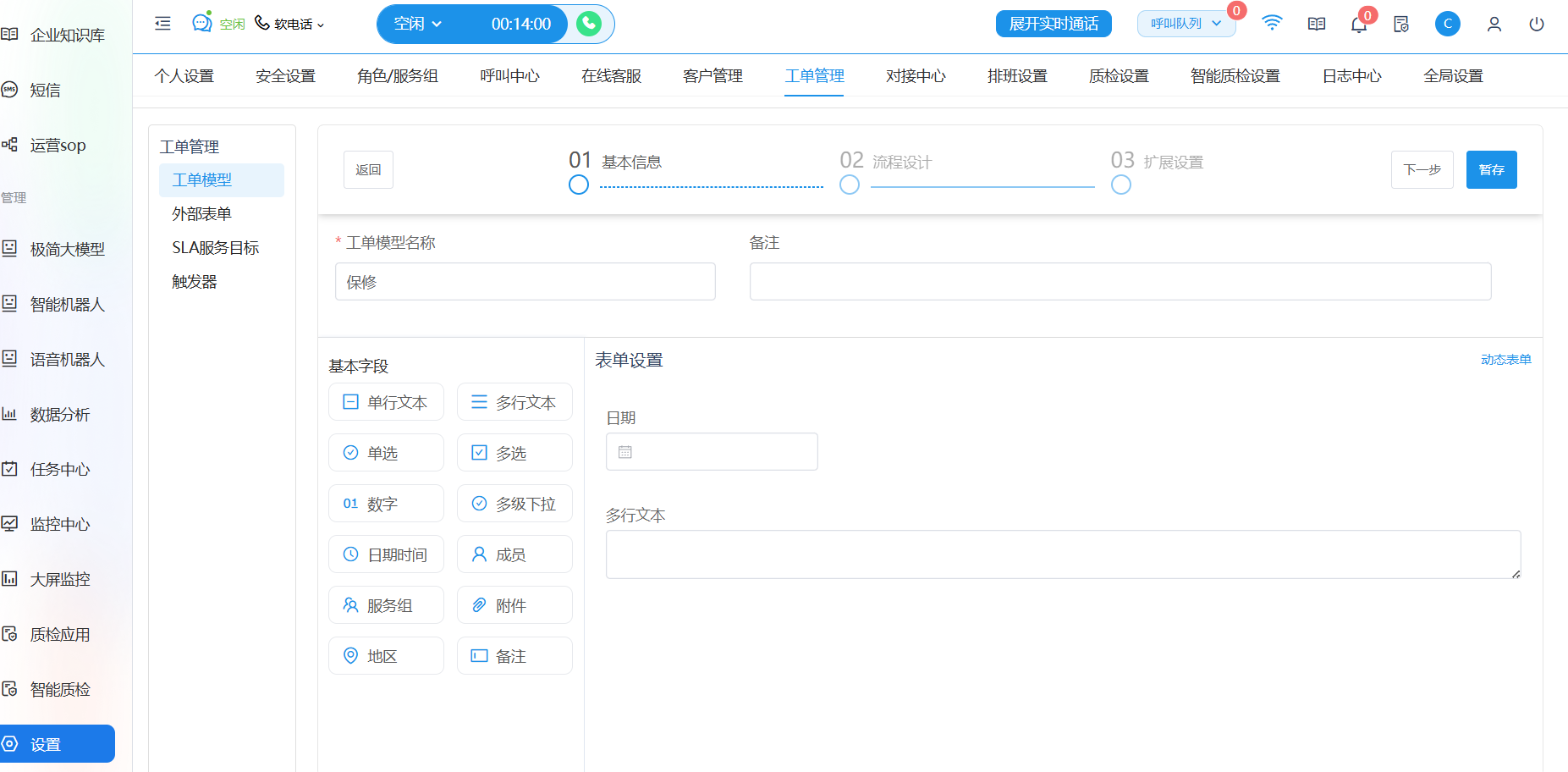Select 设置 in sidebar
Screen dimensions: 1568x772
click(x=58, y=744)
